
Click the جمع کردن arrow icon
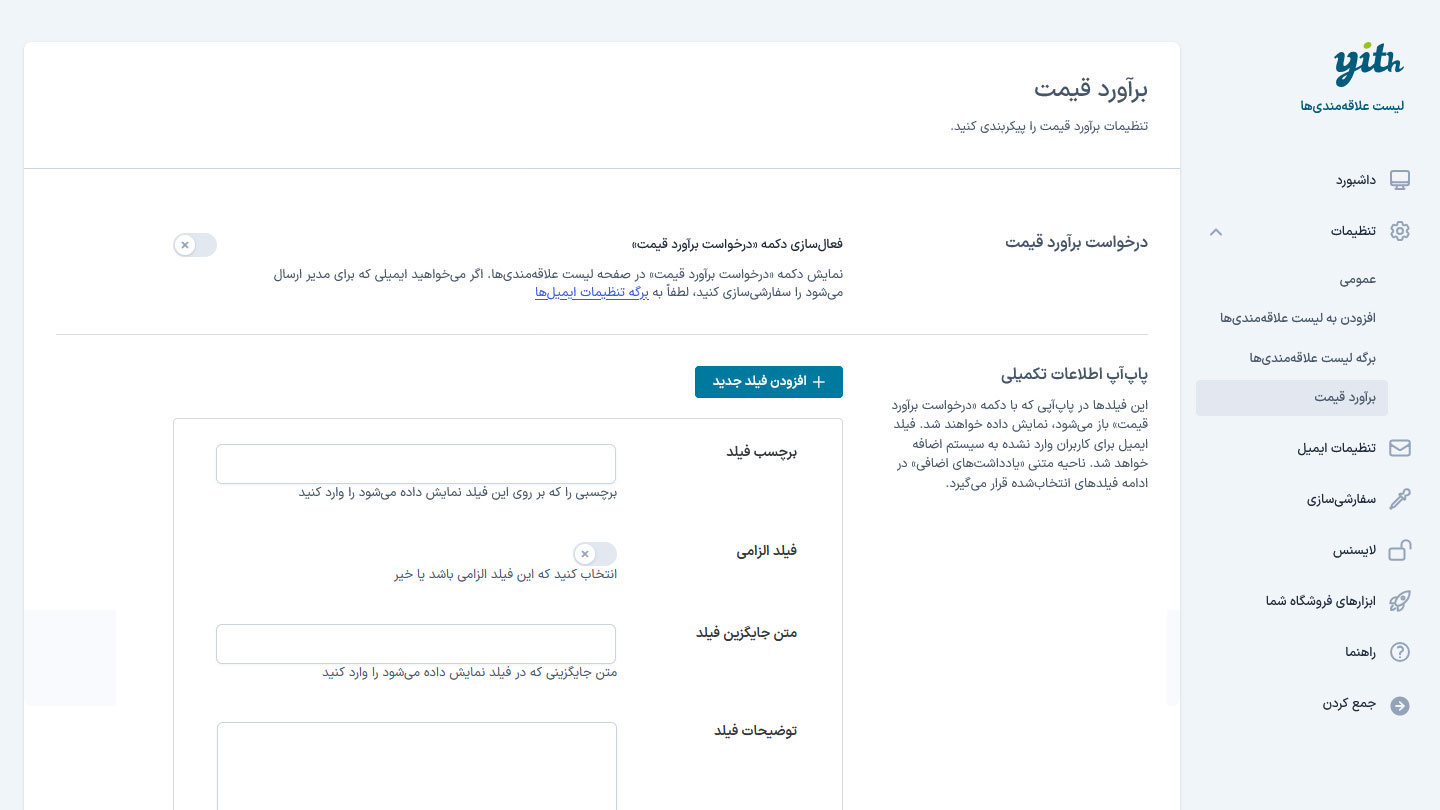1400,705
